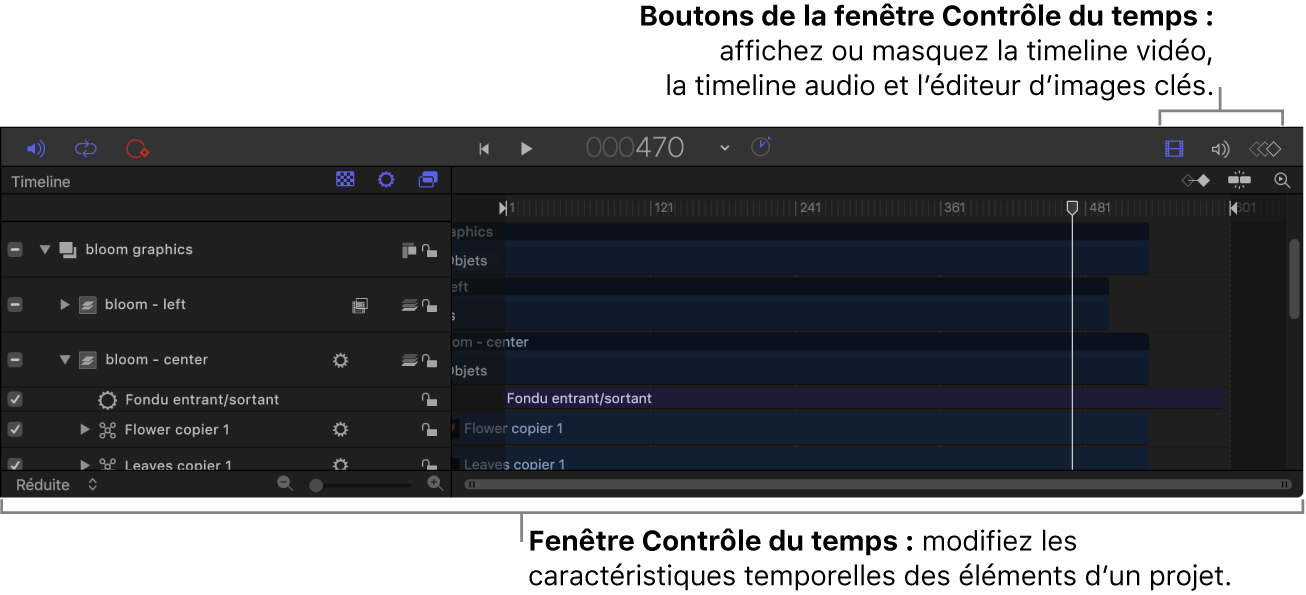Open the timecode display dropdown chevron
The width and height of the screenshot is (1306, 595).
tap(723, 147)
